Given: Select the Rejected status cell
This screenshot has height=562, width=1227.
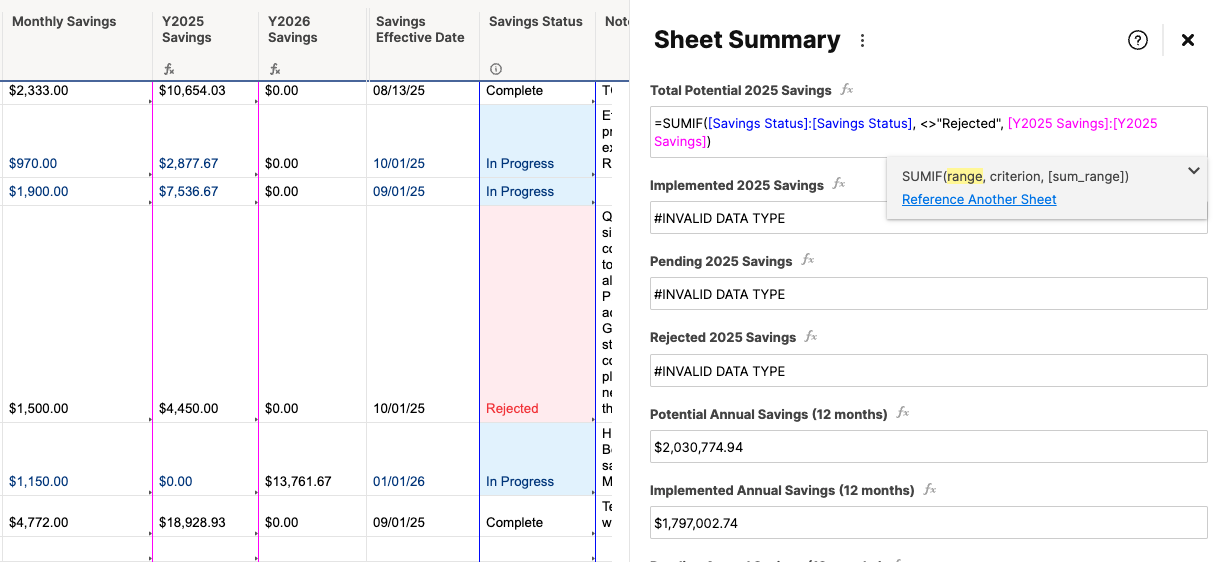Looking at the screenshot, I should [x=537, y=314].
